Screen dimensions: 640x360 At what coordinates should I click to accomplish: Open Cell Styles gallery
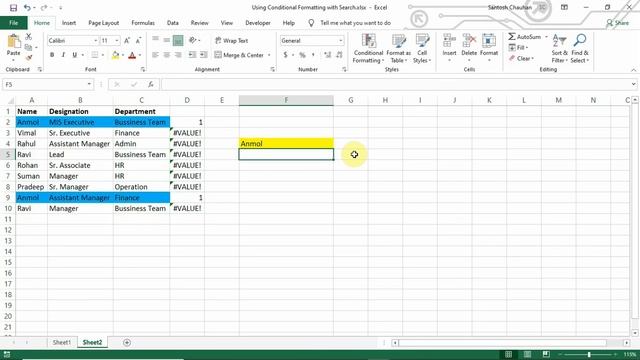pyautogui.click(x=422, y=49)
